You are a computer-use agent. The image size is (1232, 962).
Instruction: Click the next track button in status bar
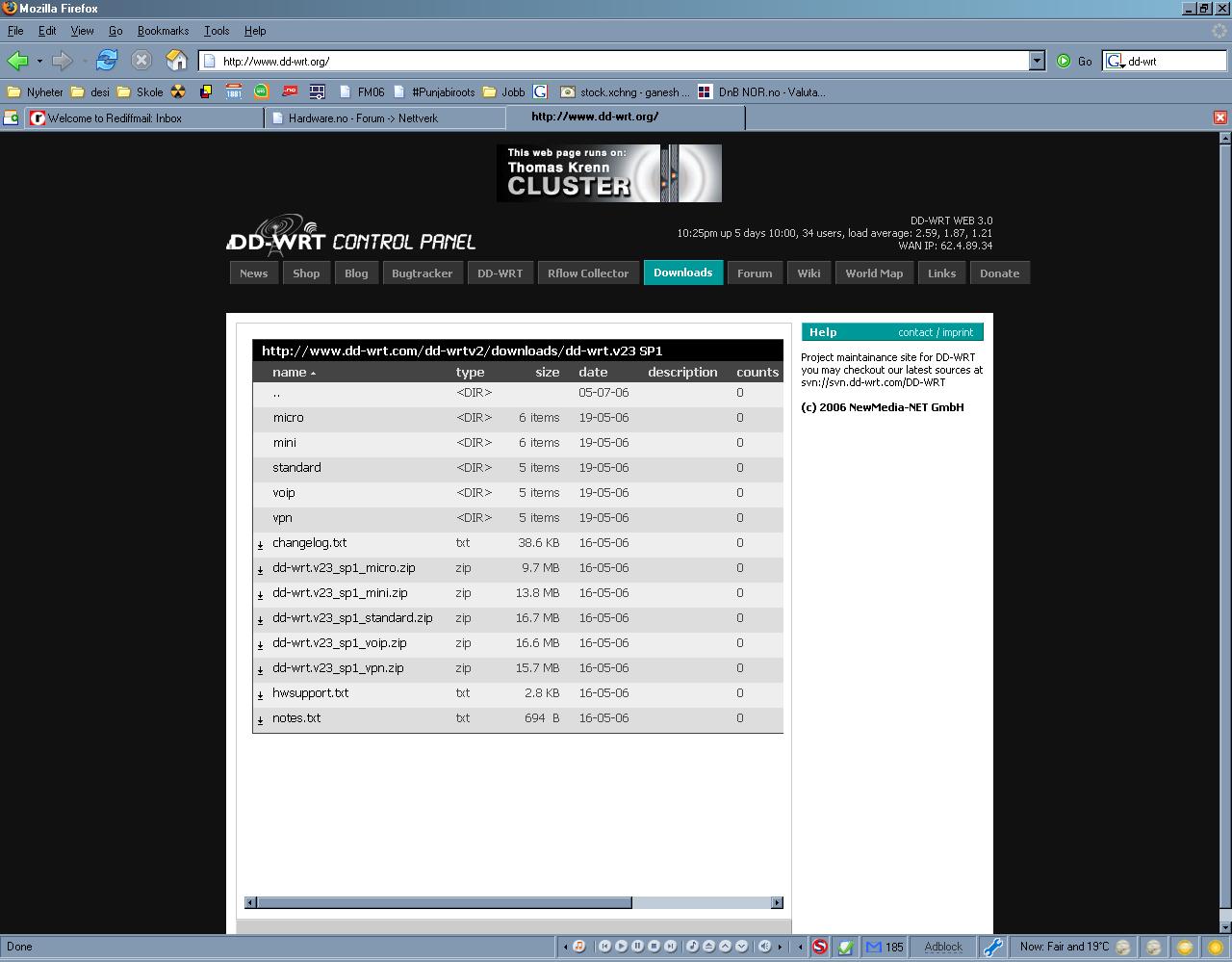click(670, 947)
